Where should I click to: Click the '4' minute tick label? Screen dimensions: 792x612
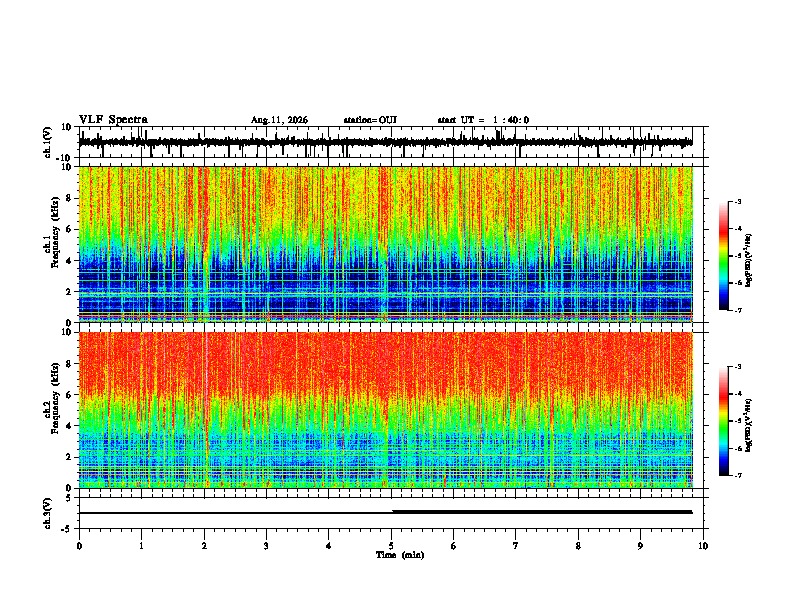pyautogui.click(x=329, y=546)
